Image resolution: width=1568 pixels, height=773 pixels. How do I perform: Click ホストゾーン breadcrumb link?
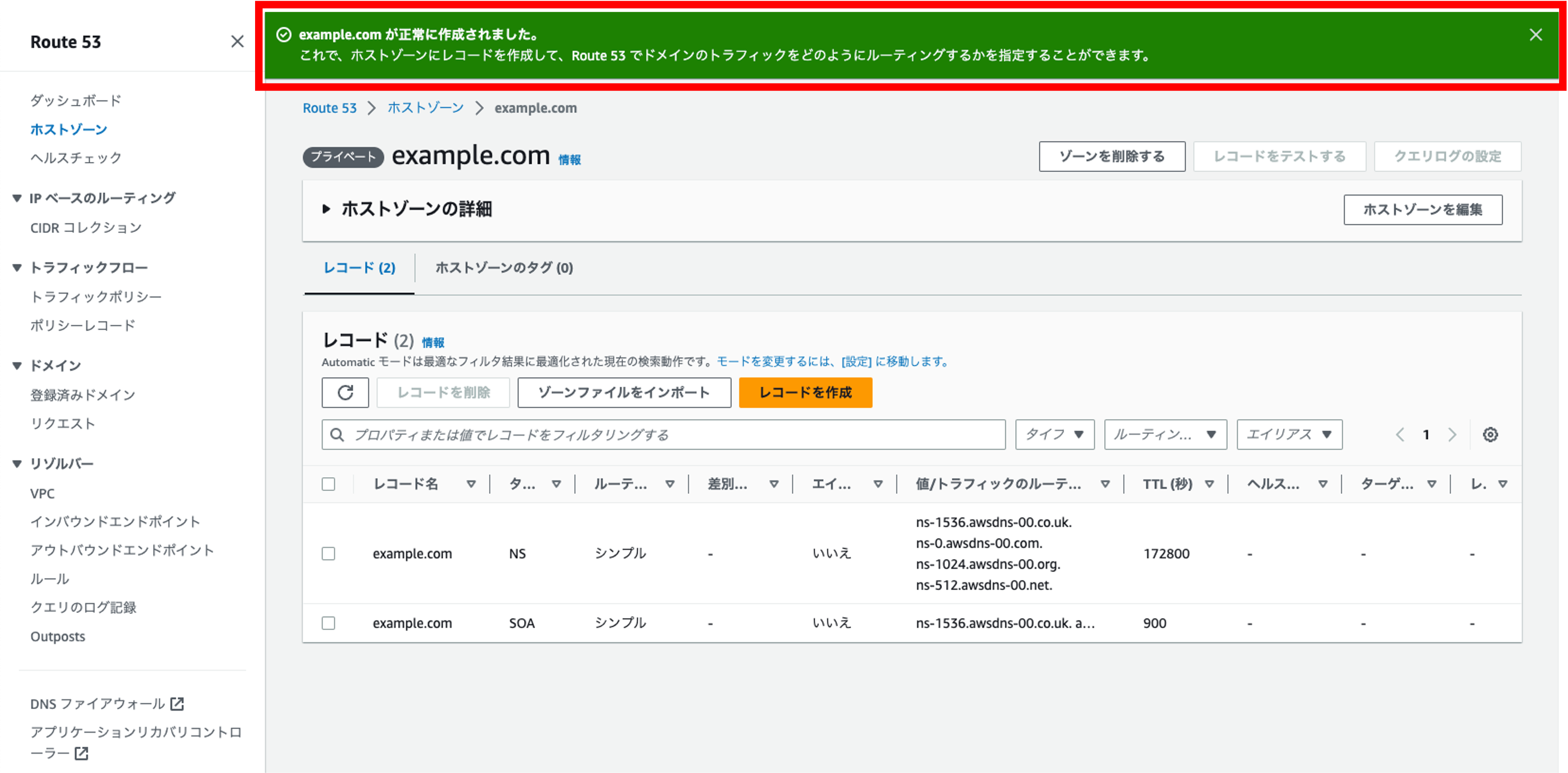tap(426, 108)
